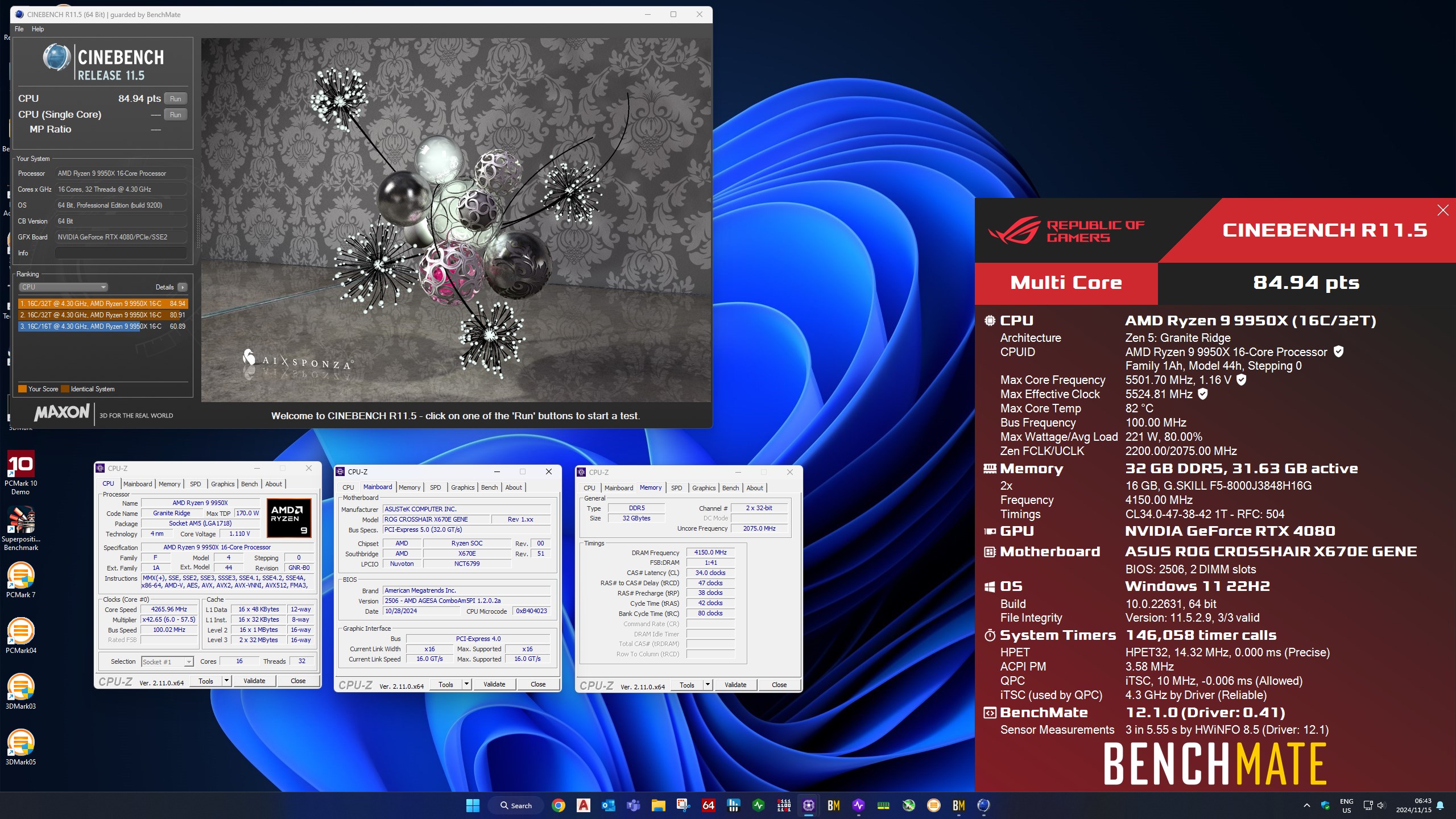
Task: Expand Ranking Details arrow in Cinebench
Action: point(183,287)
